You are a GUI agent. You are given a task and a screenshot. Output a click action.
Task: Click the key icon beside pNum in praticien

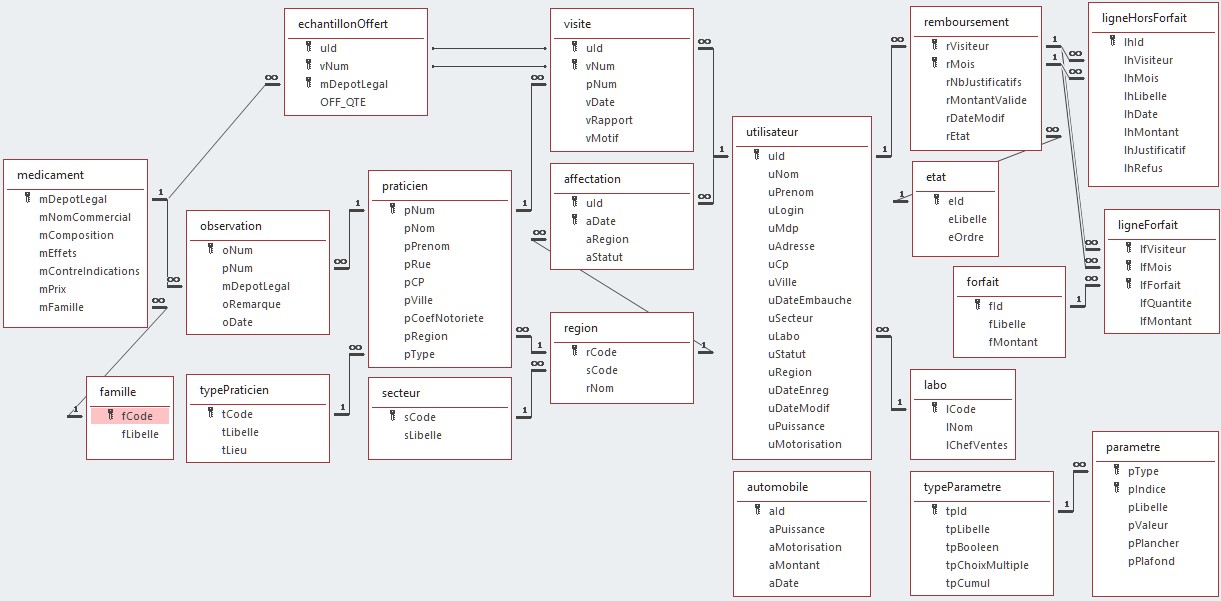coord(392,210)
